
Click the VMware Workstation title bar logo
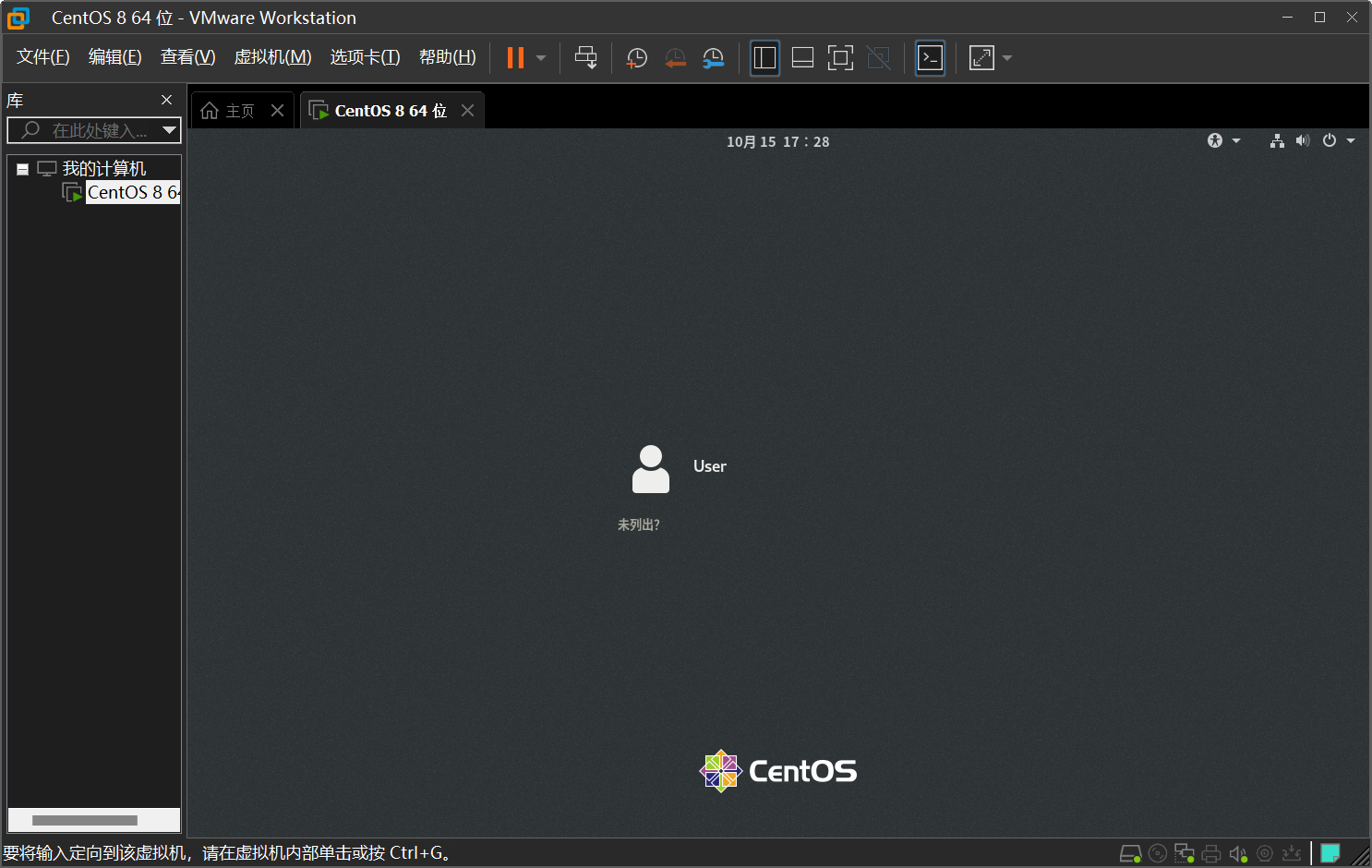[18, 18]
